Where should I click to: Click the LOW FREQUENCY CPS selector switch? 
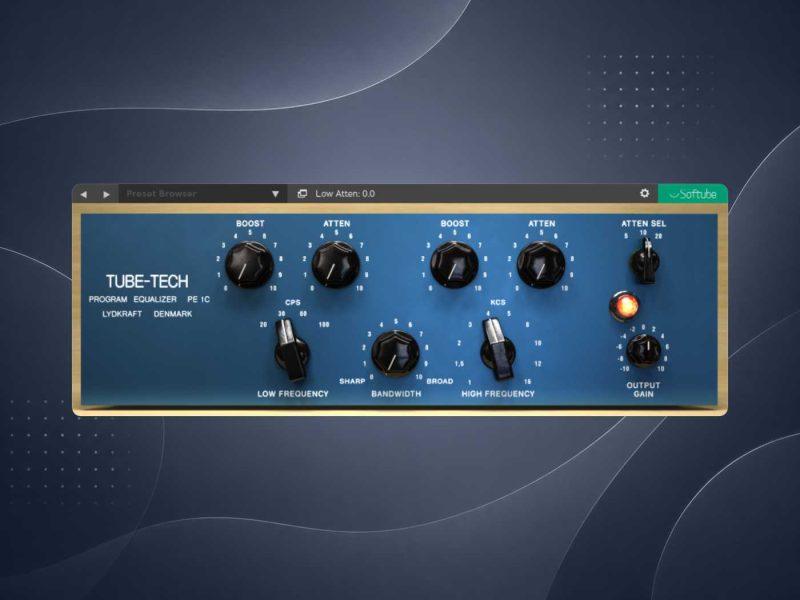click(291, 351)
